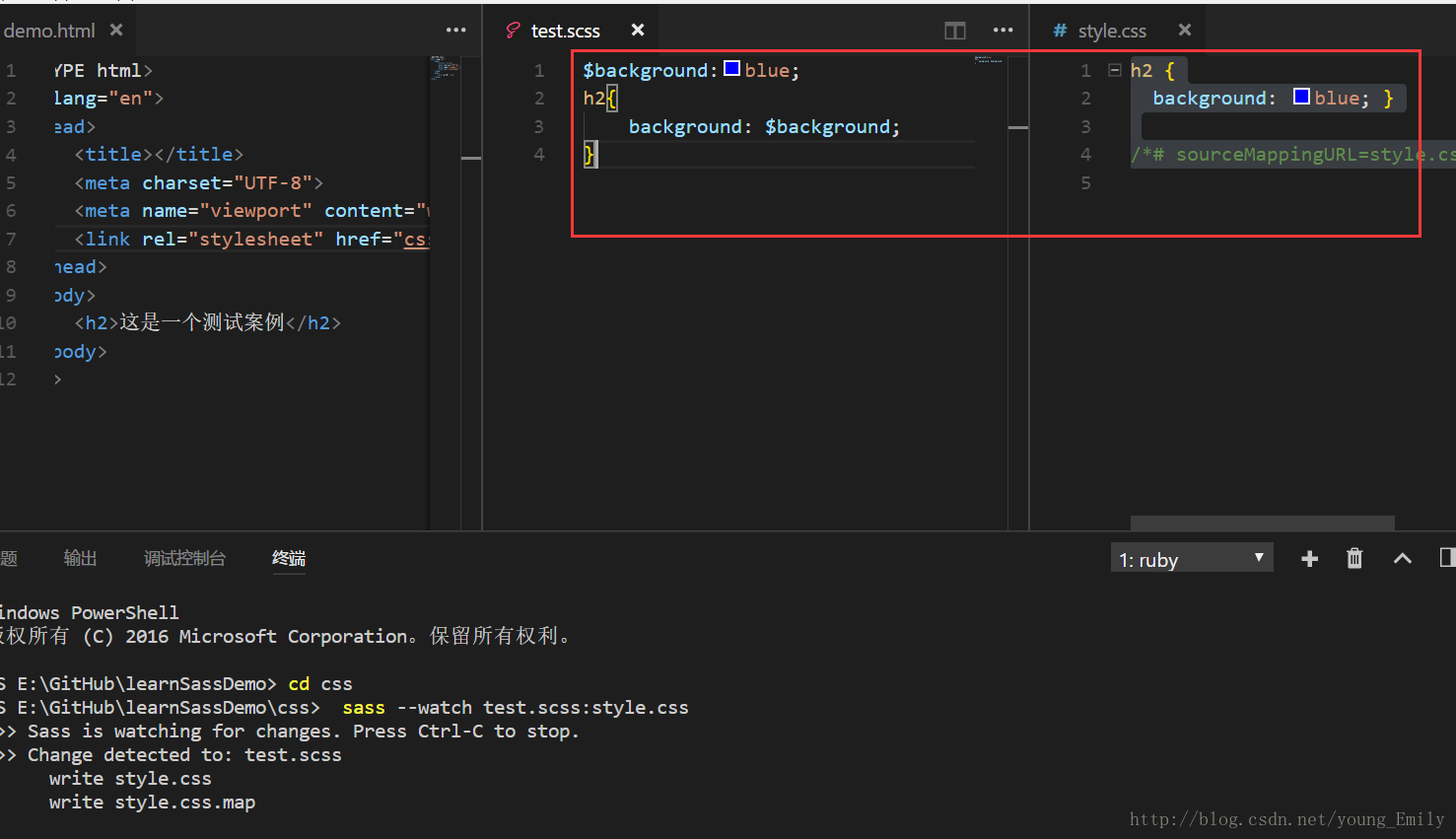Open the terminal selector dropdown '1: ruby'

point(1192,558)
